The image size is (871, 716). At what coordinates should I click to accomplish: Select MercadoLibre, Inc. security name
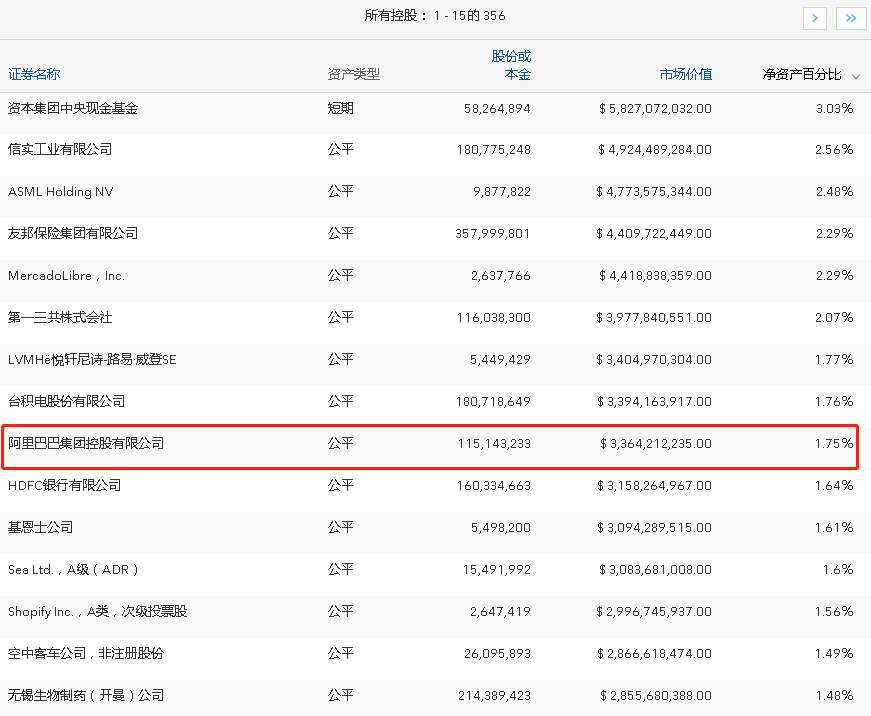click(66, 276)
